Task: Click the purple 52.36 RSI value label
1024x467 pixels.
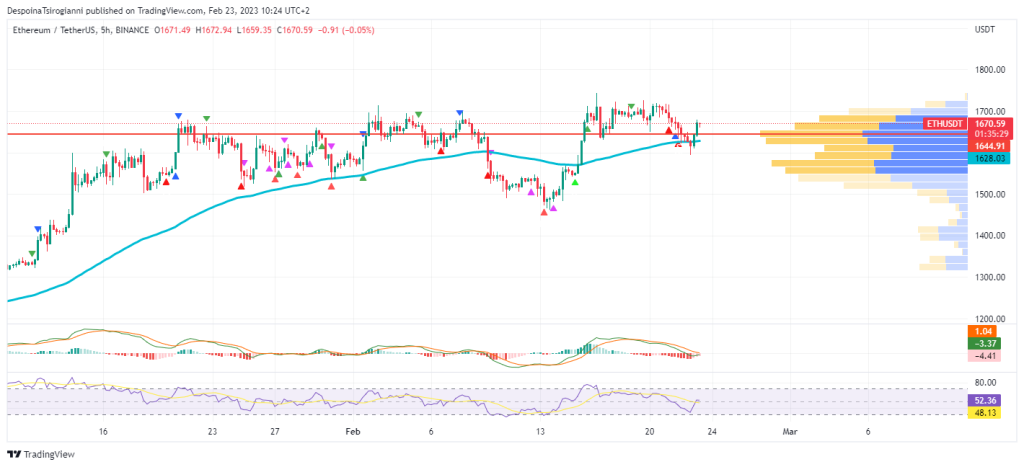Action: tap(991, 400)
